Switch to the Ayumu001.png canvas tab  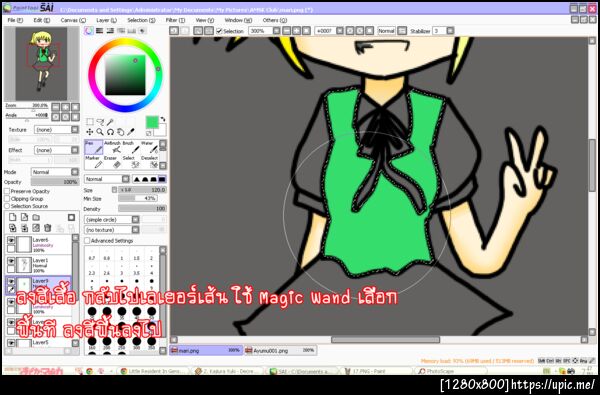click(x=280, y=350)
